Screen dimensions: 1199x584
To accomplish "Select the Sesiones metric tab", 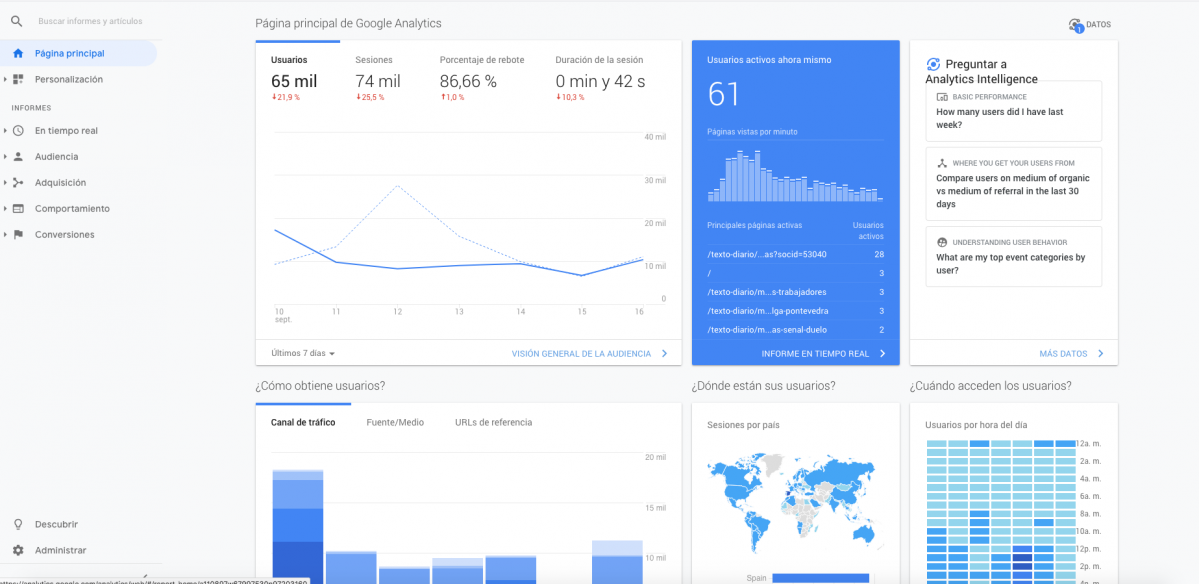I will [x=378, y=78].
